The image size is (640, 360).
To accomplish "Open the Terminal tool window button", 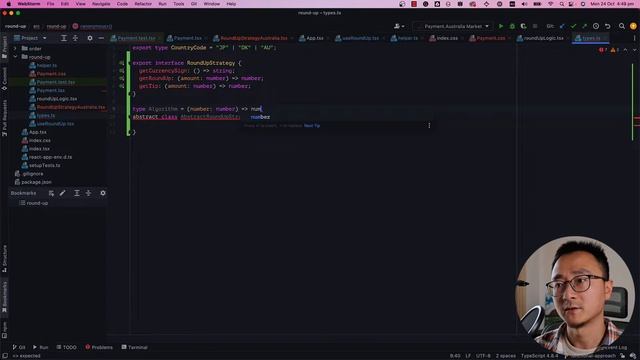I will click(x=134, y=347).
